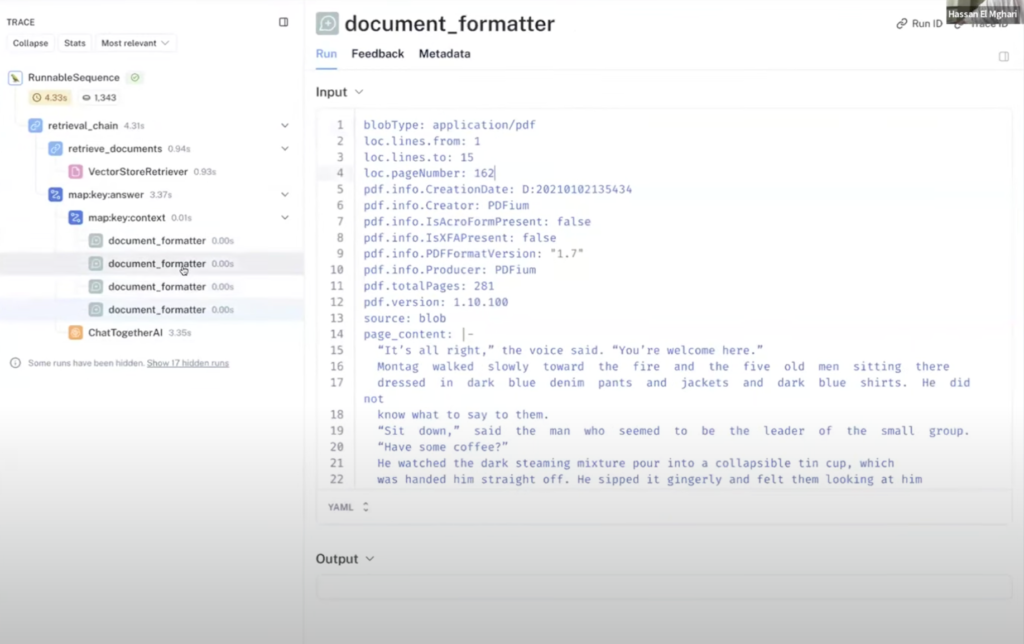This screenshot has height=644, width=1024.
Task: Click the line 'loc.pageNumber: 162'
Action: click(x=429, y=173)
